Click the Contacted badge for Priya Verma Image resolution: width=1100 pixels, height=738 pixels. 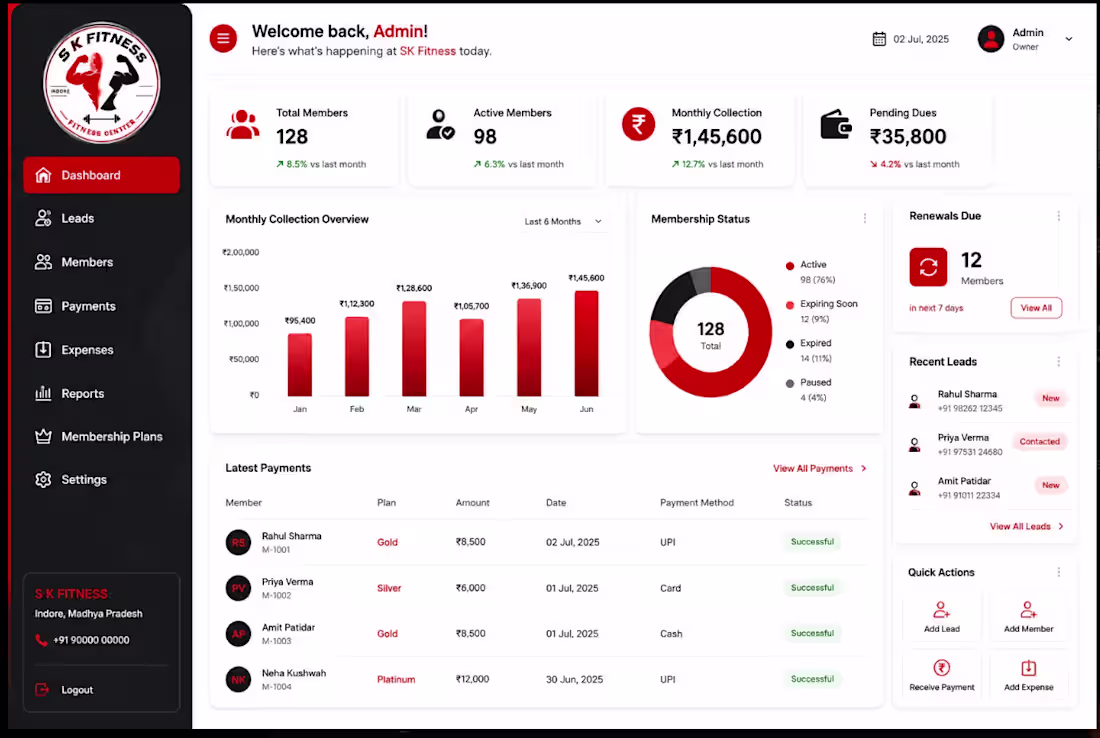[1040, 441]
